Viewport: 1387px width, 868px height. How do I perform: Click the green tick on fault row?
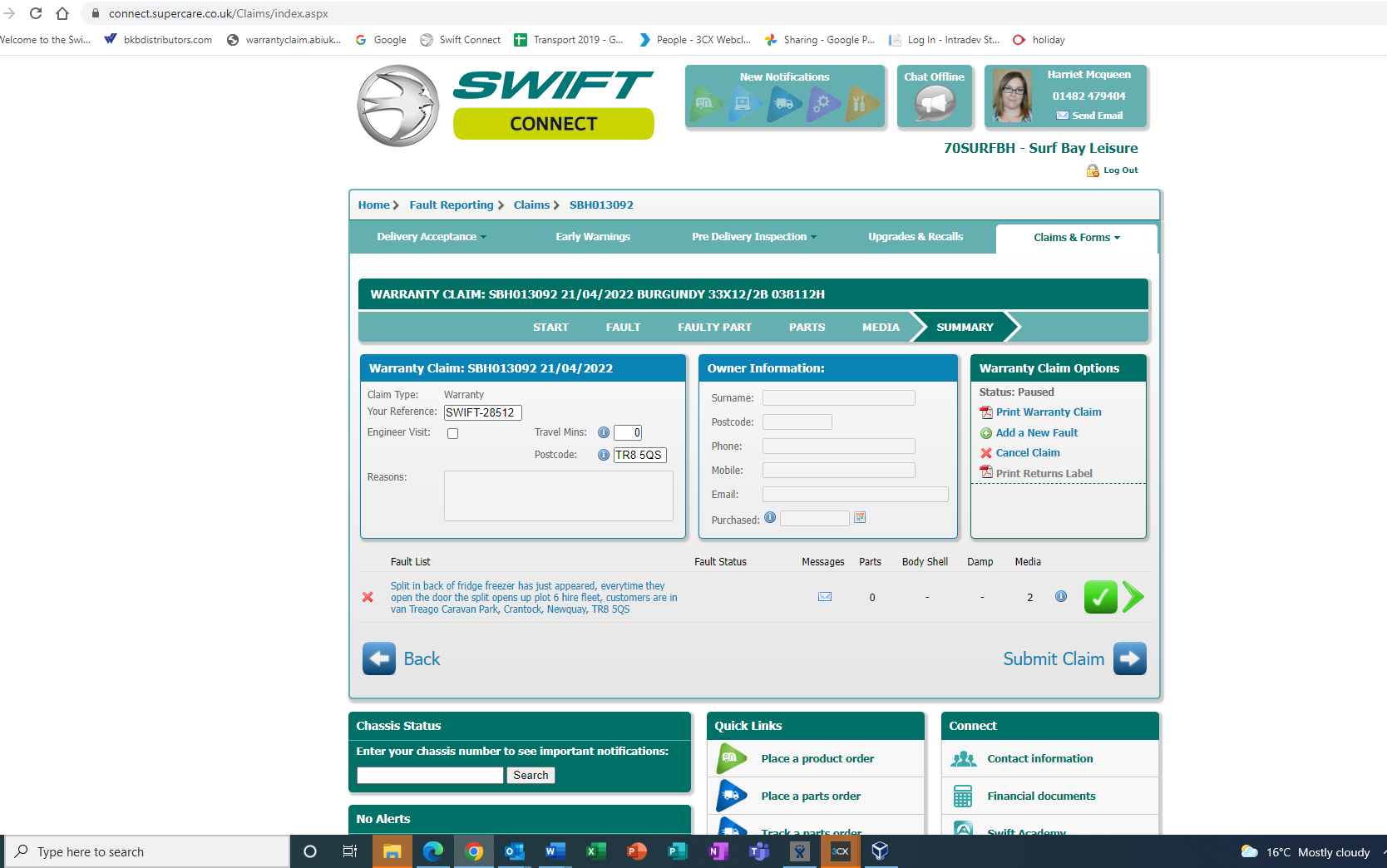(1100, 597)
